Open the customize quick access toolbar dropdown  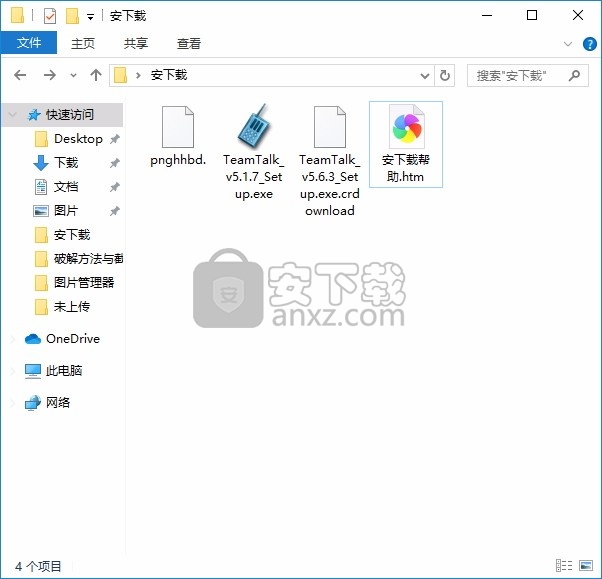pyautogui.click(x=91, y=17)
